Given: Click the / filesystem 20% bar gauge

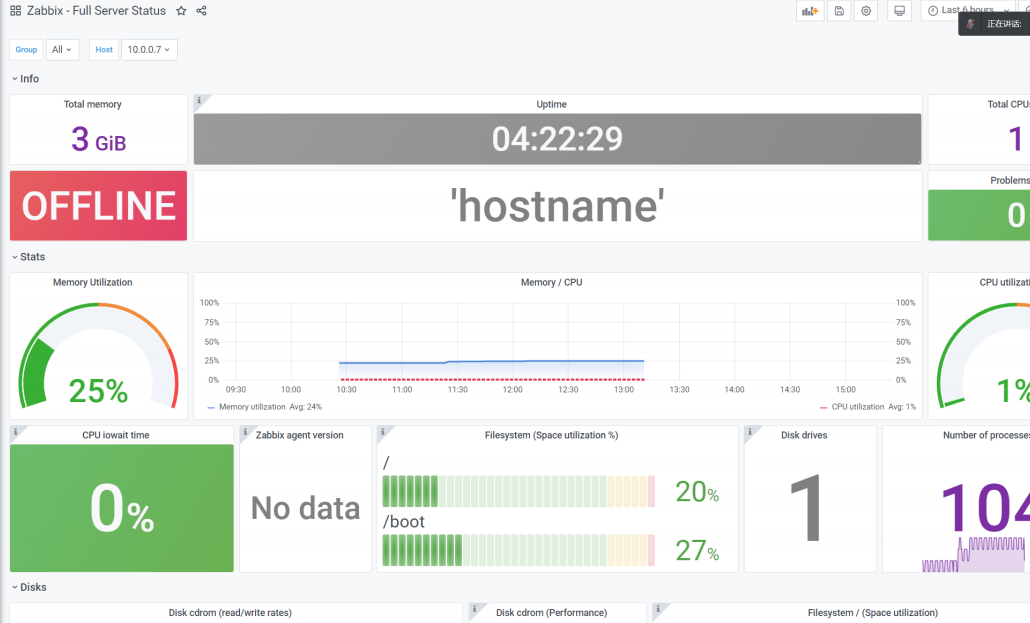Looking at the screenshot, I should pos(518,491).
